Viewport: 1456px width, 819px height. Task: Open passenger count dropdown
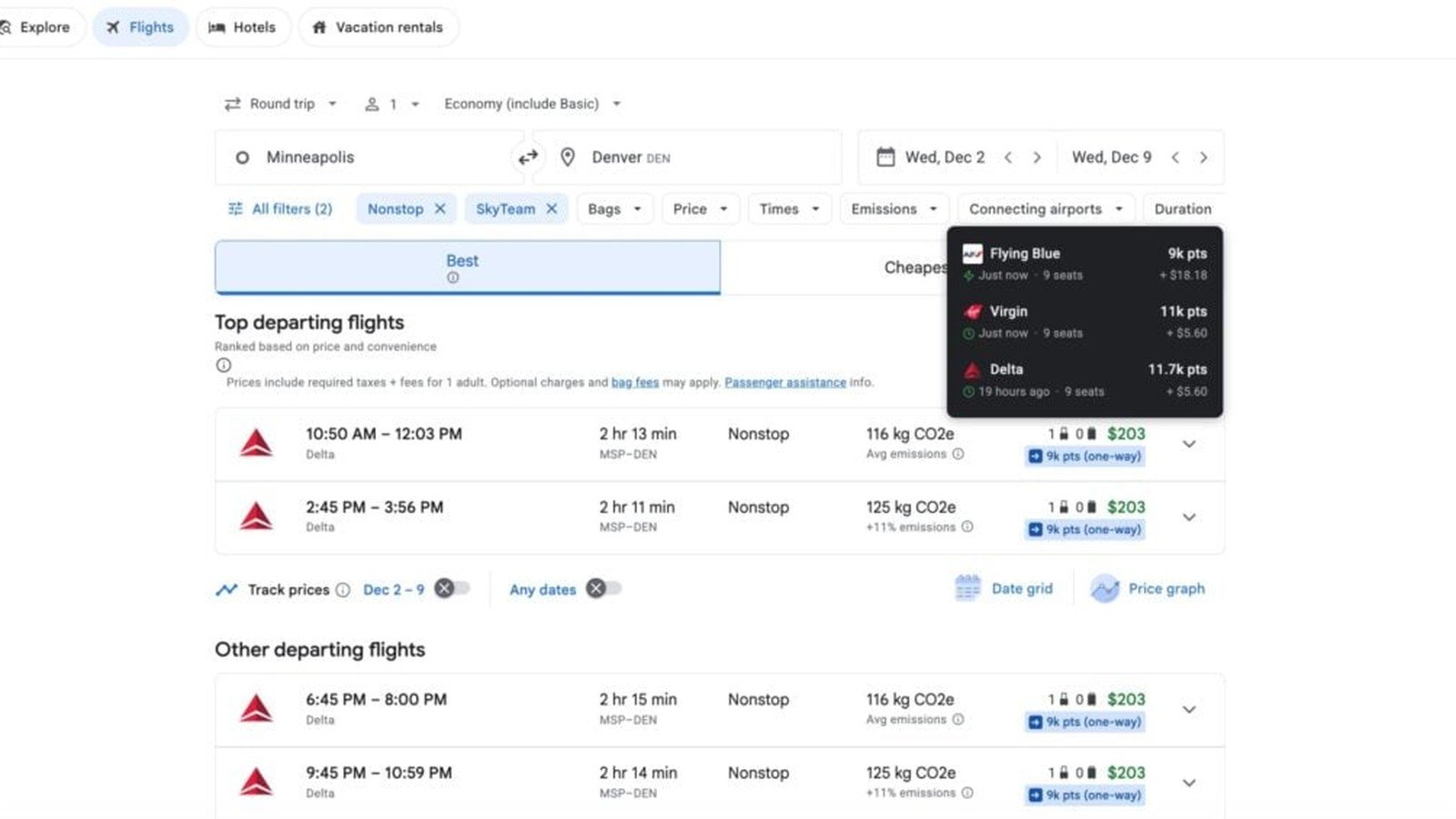click(392, 104)
